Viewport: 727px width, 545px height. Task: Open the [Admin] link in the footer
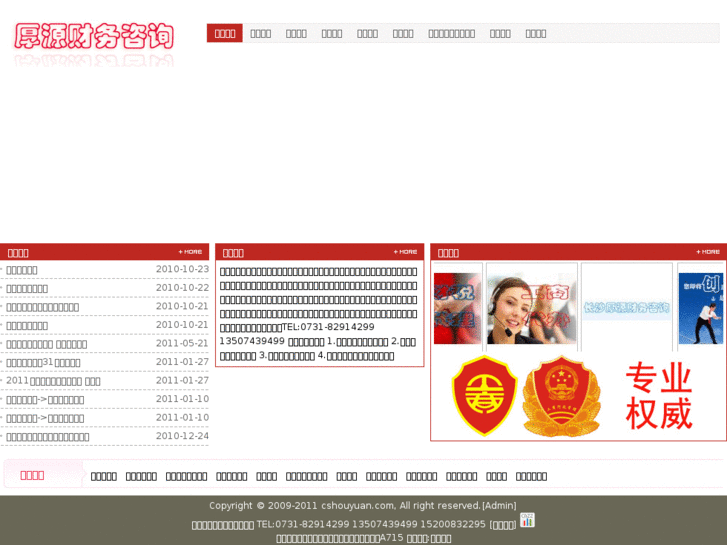pos(499,506)
